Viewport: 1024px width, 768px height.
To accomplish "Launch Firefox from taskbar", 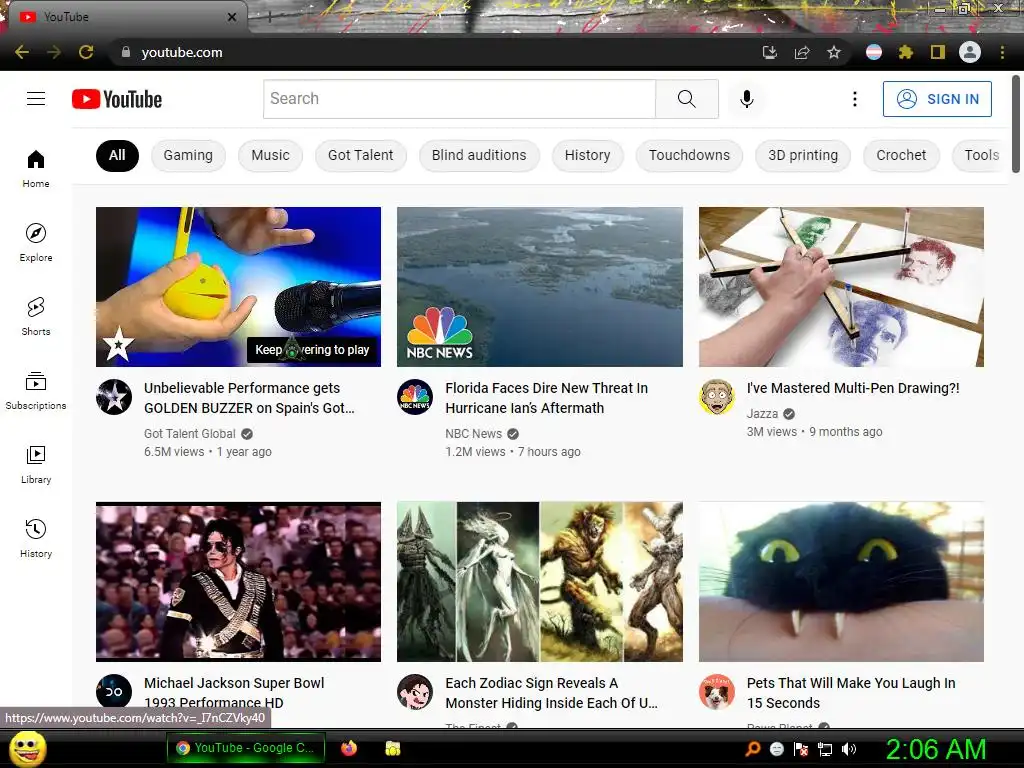I will (349, 748).
